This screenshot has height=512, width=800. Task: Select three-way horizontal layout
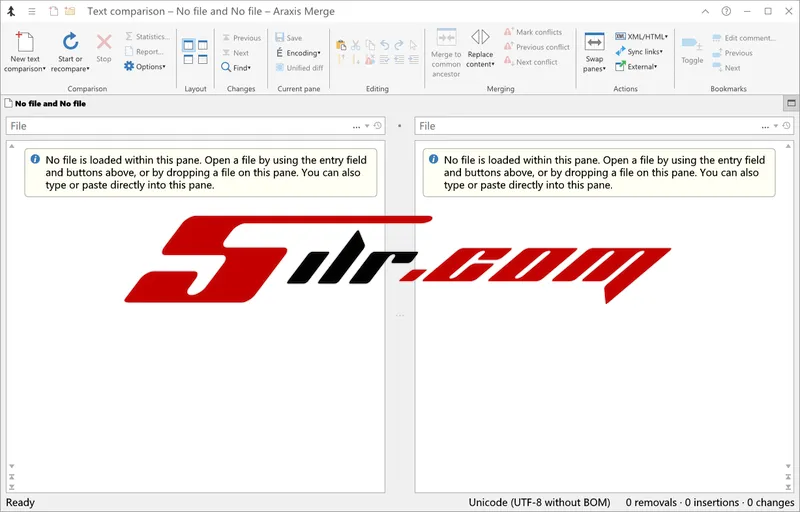(x=203, y=60)
